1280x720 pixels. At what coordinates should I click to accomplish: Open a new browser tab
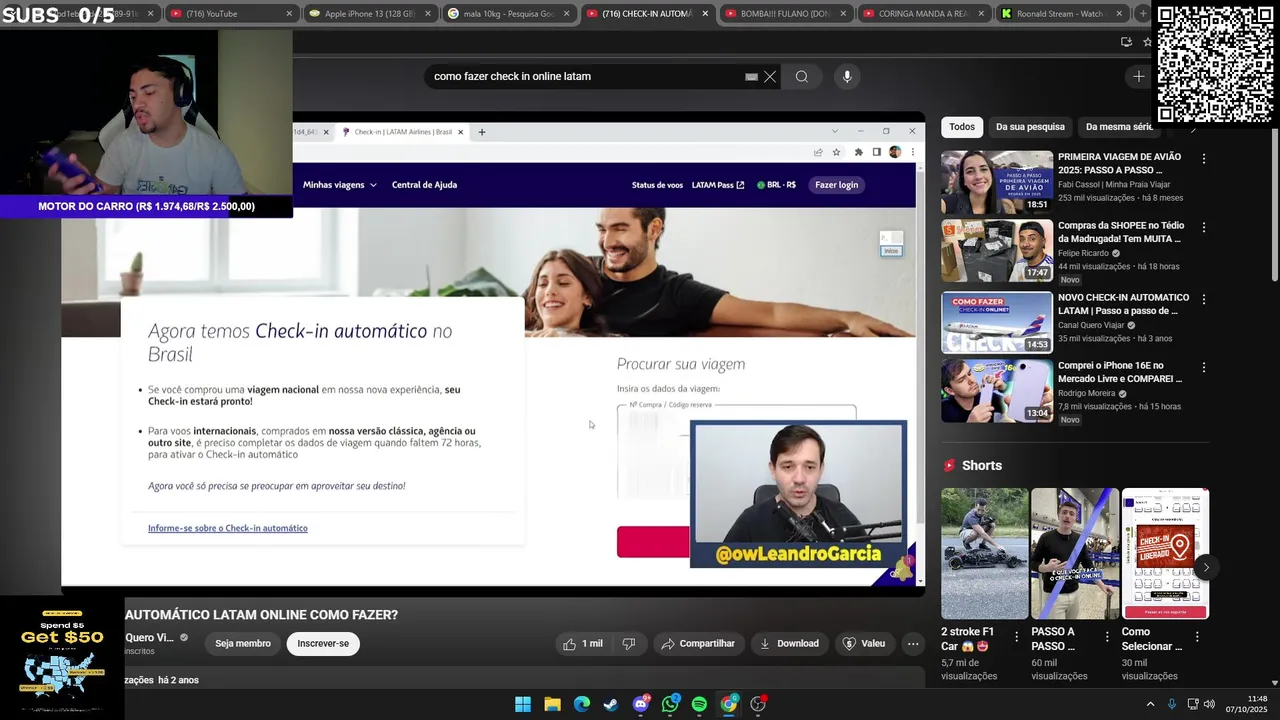(1142, 14)
